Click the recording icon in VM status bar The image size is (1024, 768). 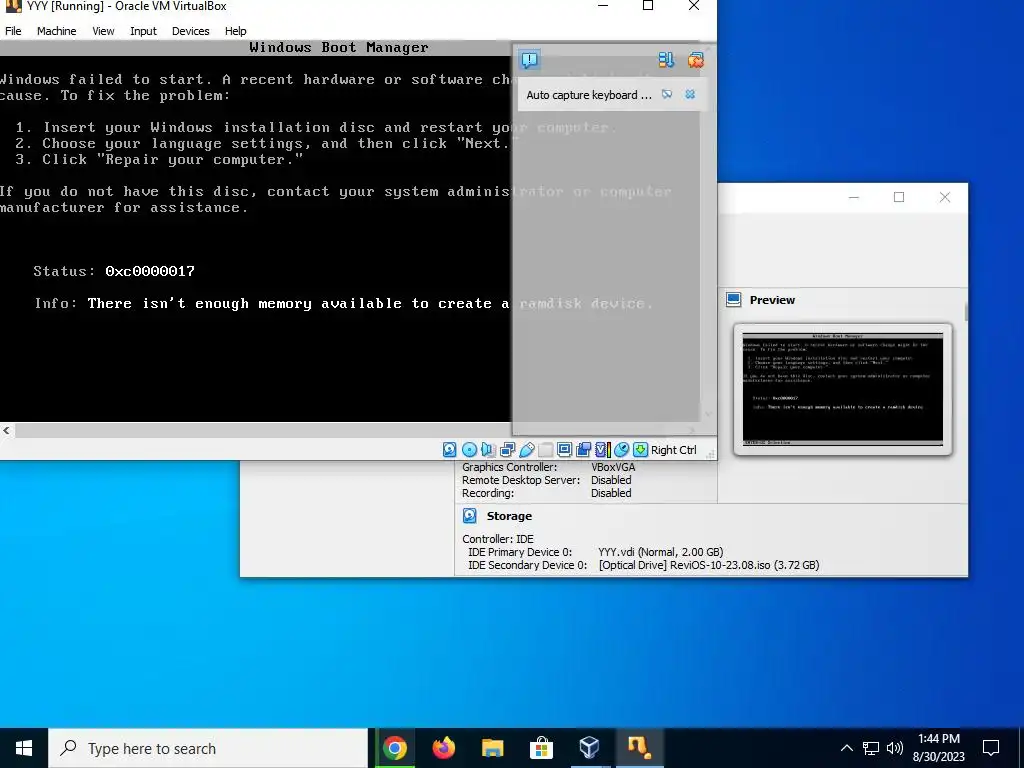click(x=583, y=449)
